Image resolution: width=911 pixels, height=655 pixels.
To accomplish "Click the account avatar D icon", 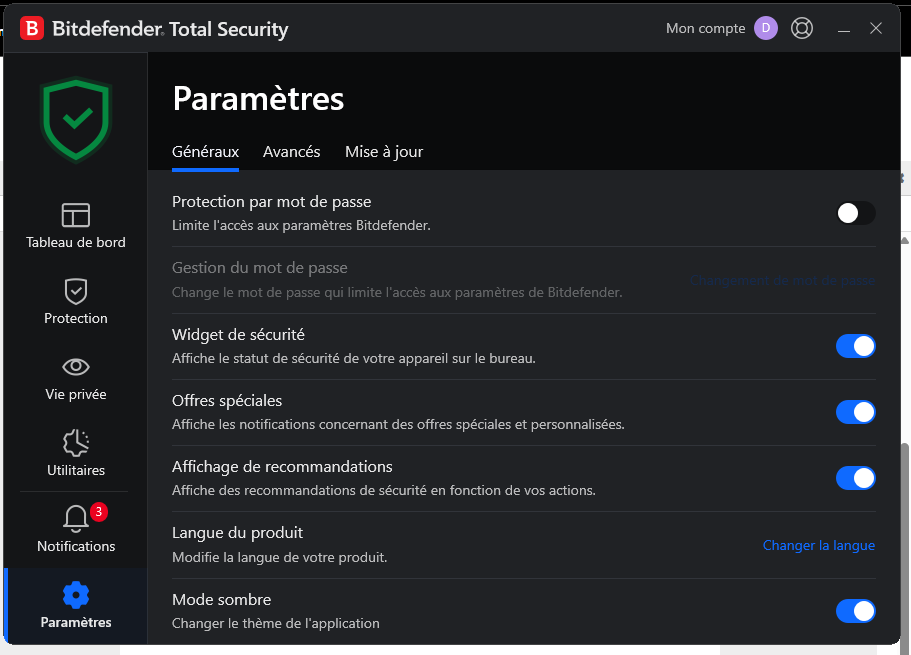I will (x=766, y=28).
